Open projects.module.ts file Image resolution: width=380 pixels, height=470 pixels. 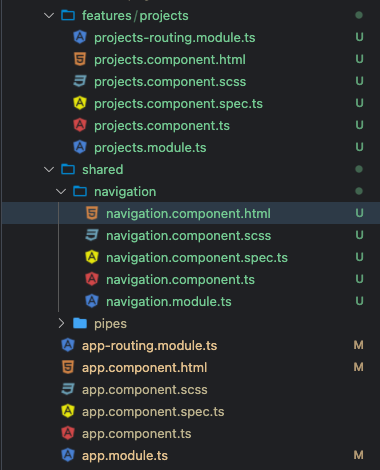pos(150,148)
